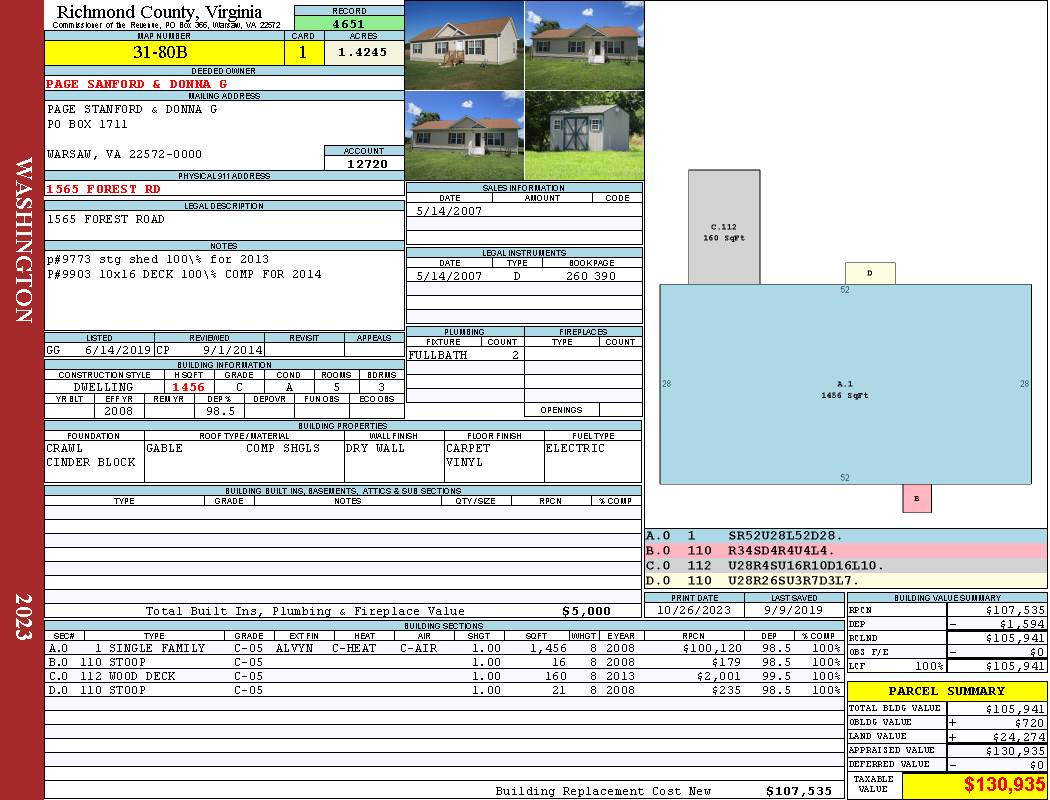Select the C.0 WOOD DECK building section row
The height and width of the screenshot is (800, 1050).
point(443,676)
